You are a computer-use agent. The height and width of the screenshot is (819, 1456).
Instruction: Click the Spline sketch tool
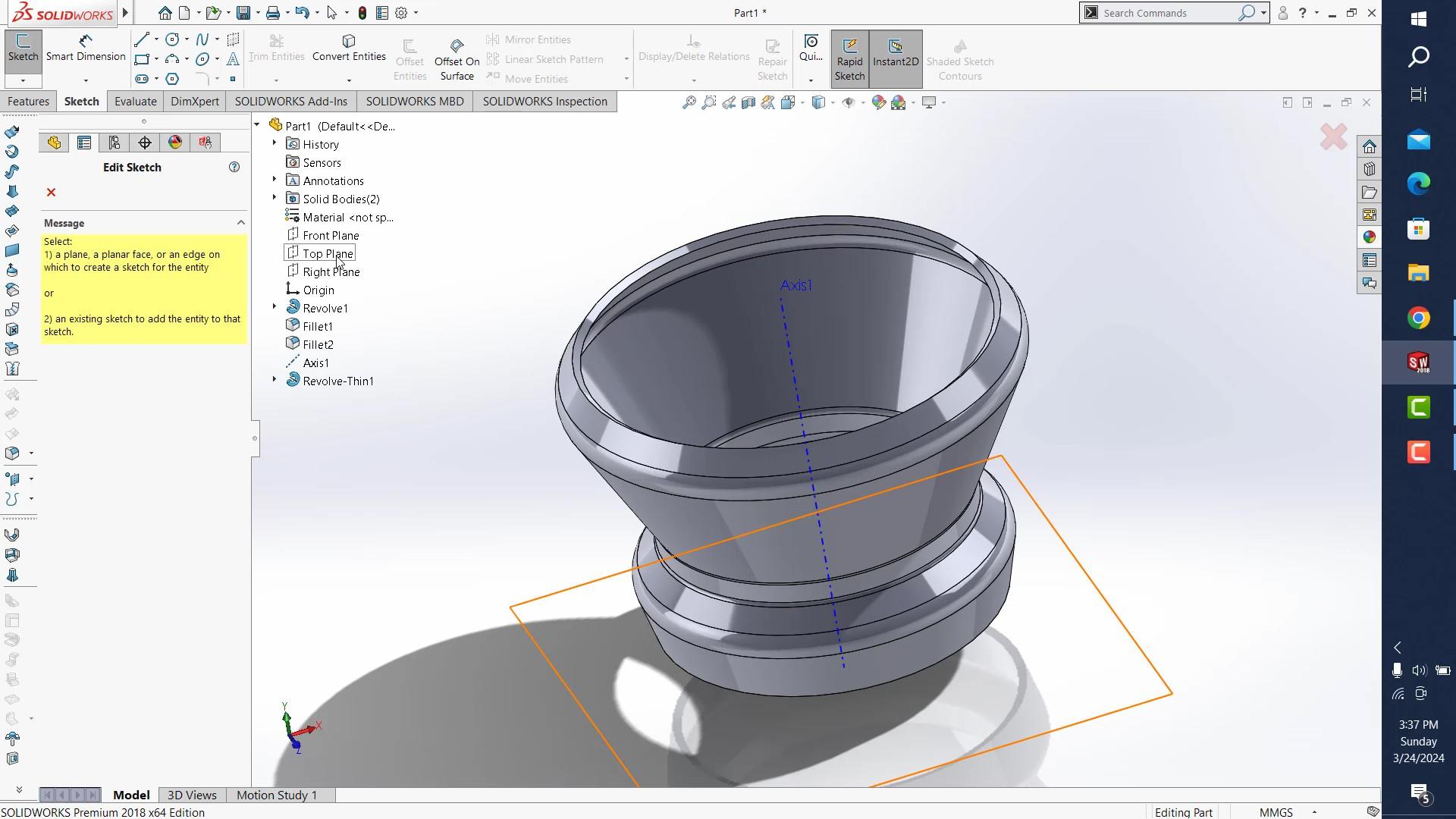pos(202,39)
